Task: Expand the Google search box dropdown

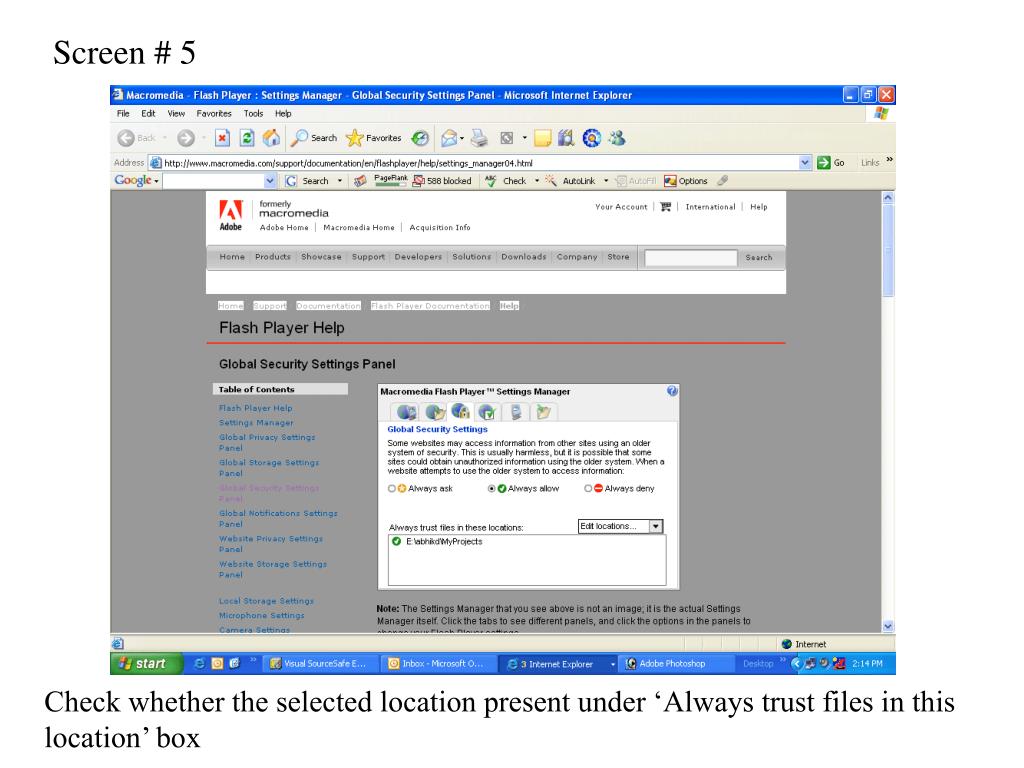Action: 270,181
